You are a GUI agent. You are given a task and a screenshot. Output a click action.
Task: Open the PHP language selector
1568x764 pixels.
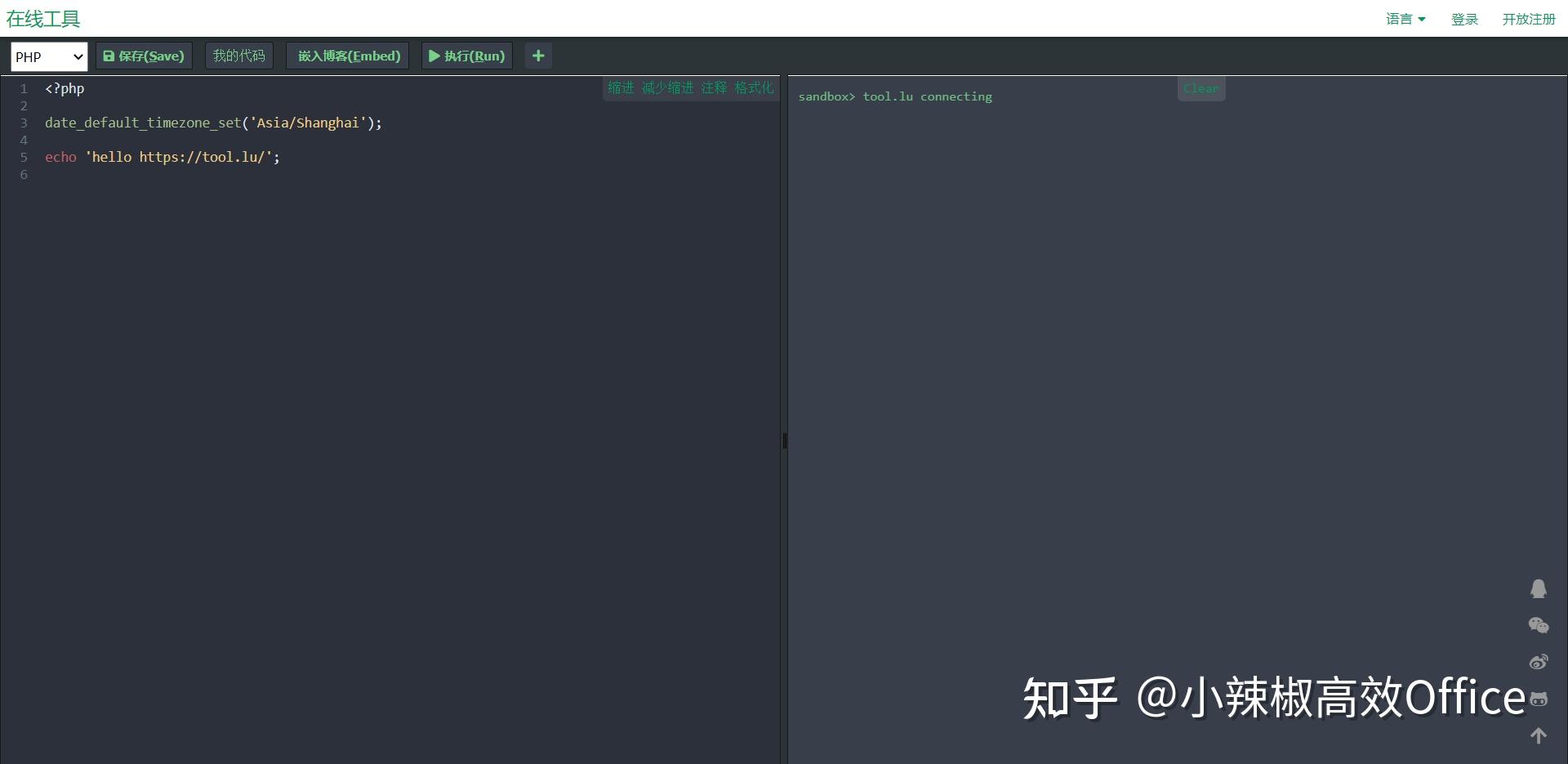tap(47, 56)
